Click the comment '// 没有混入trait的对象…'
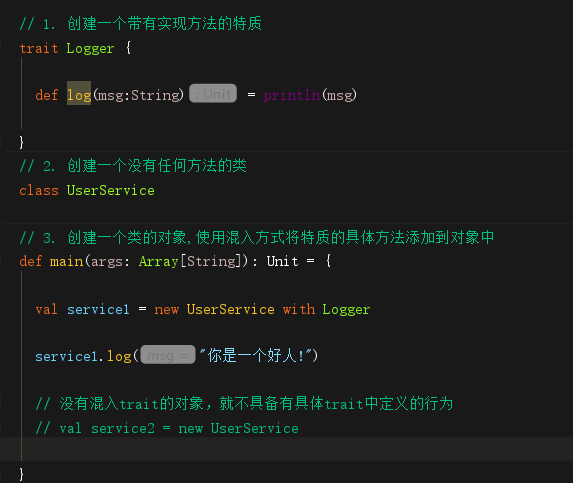This screenshot has height=483, width=573. (x=244, y=404)
